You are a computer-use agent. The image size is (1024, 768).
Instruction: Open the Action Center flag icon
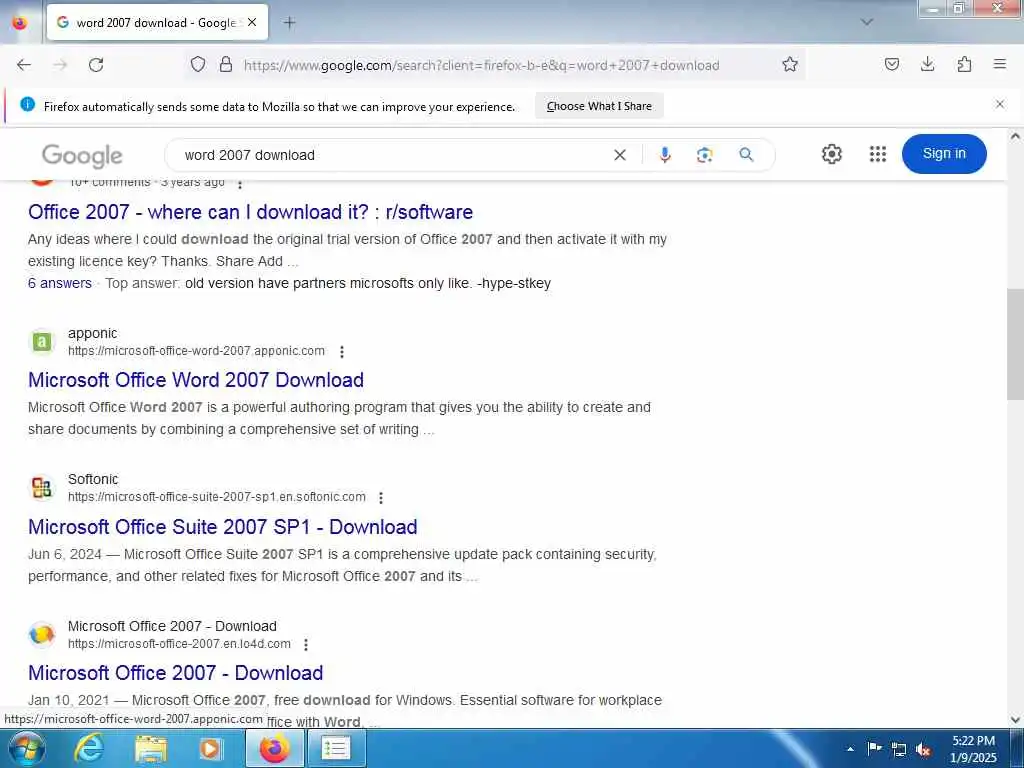pyautogui.click(x=874, y=748)
